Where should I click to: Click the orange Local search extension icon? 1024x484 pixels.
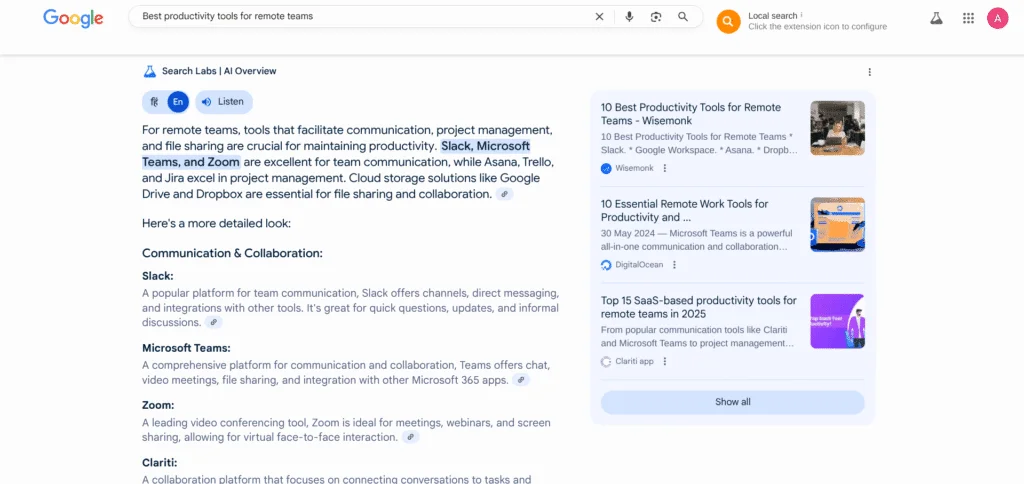tap(729, 21)
